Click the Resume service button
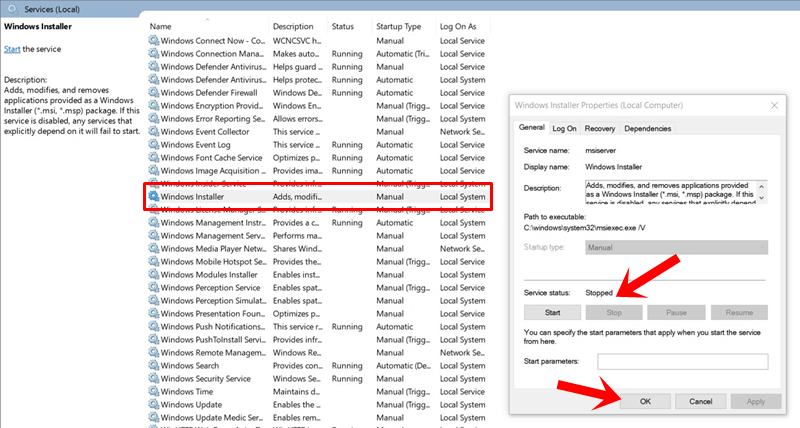The image size is (800, 428). click(x=739, y=312)
